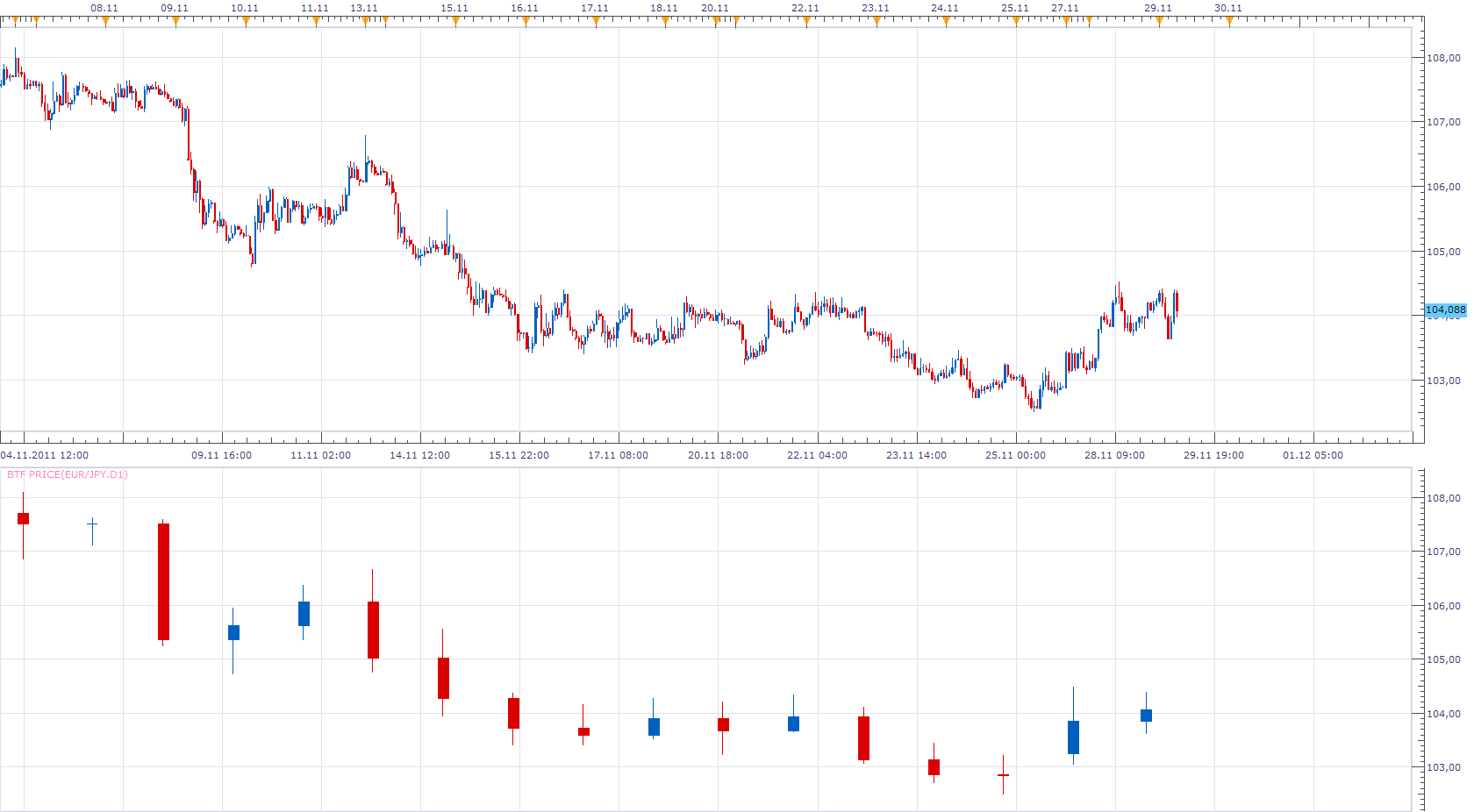Image resolution: width=1474 pixels, height=812 pixels.
Task: Click the 09.11 date marker triangle
Action: click(175, 21)
